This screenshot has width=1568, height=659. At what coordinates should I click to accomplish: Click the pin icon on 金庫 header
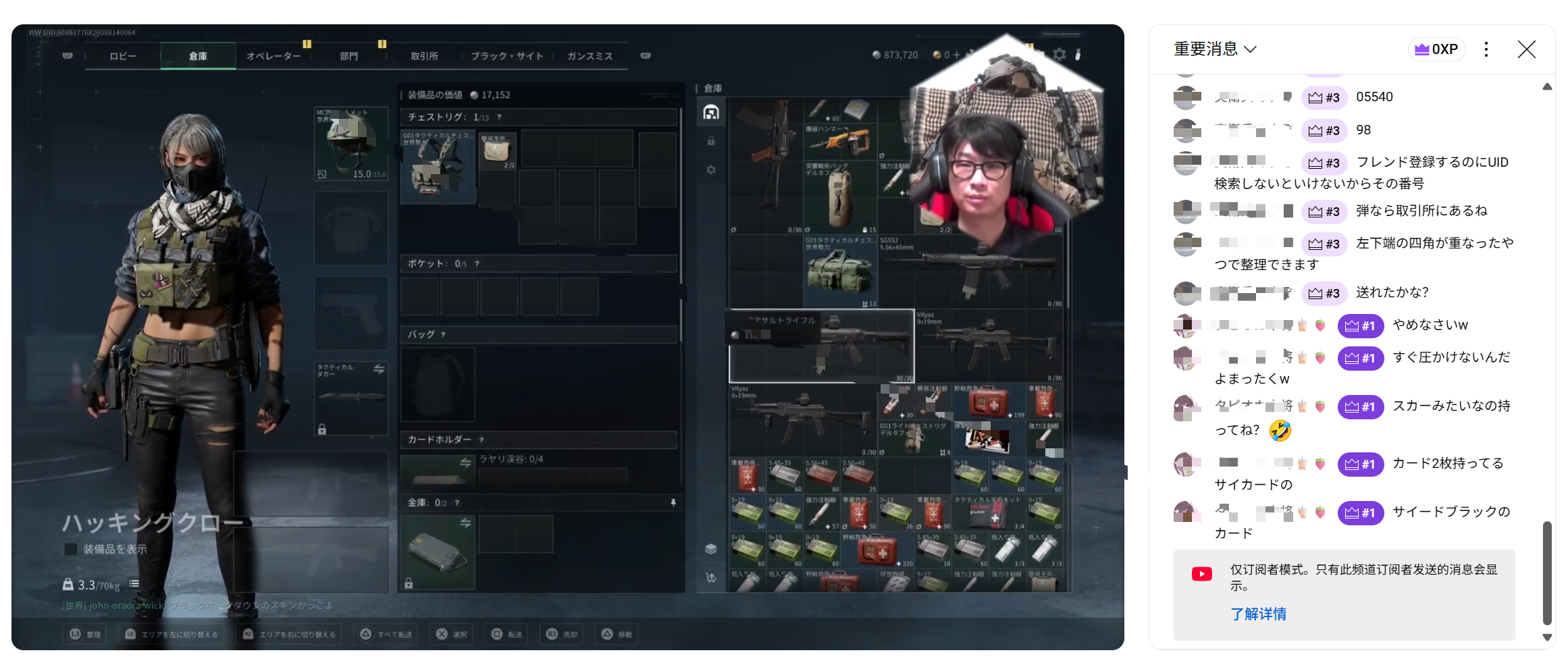coord(673,503)
